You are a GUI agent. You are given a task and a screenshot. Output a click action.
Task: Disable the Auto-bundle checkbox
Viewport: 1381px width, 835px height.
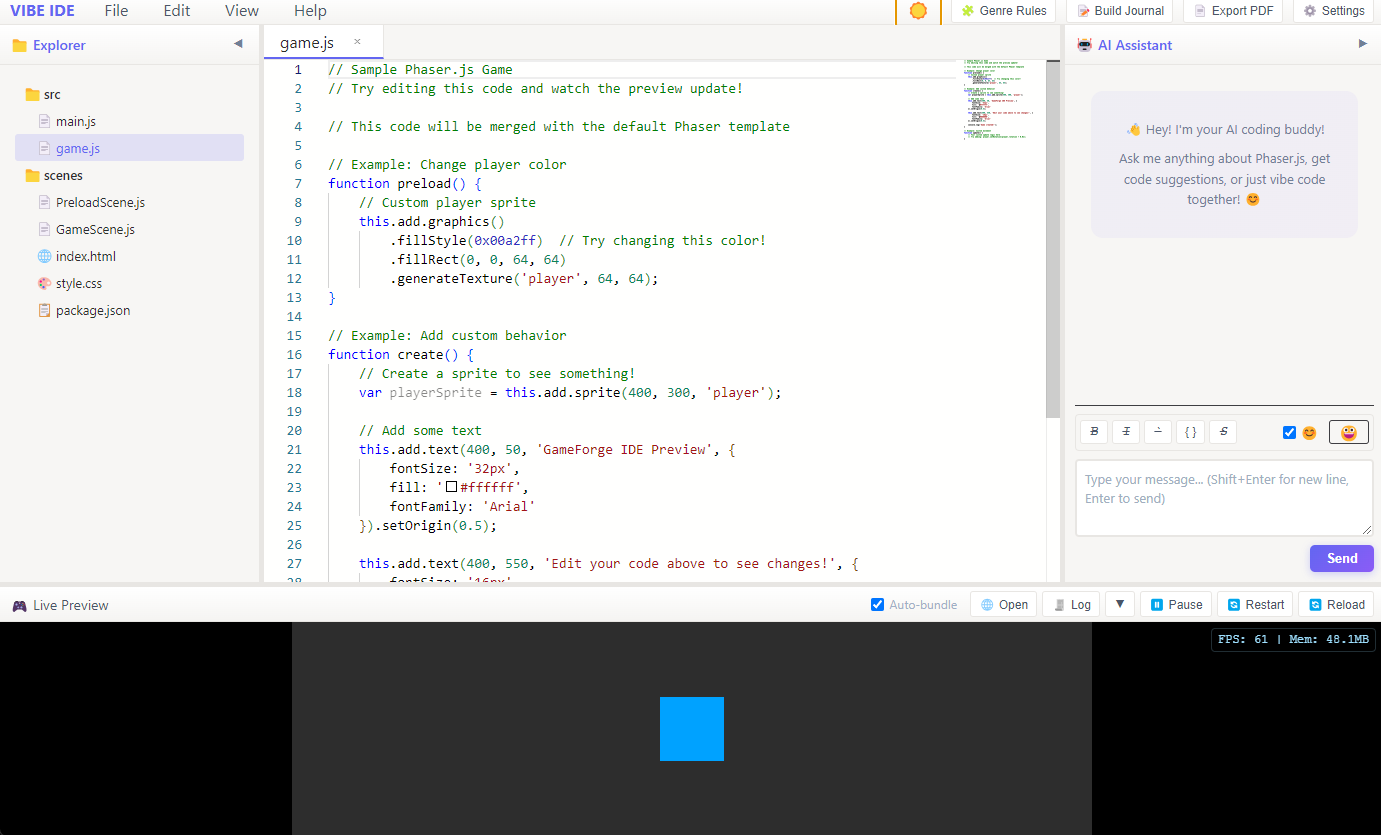878,604
